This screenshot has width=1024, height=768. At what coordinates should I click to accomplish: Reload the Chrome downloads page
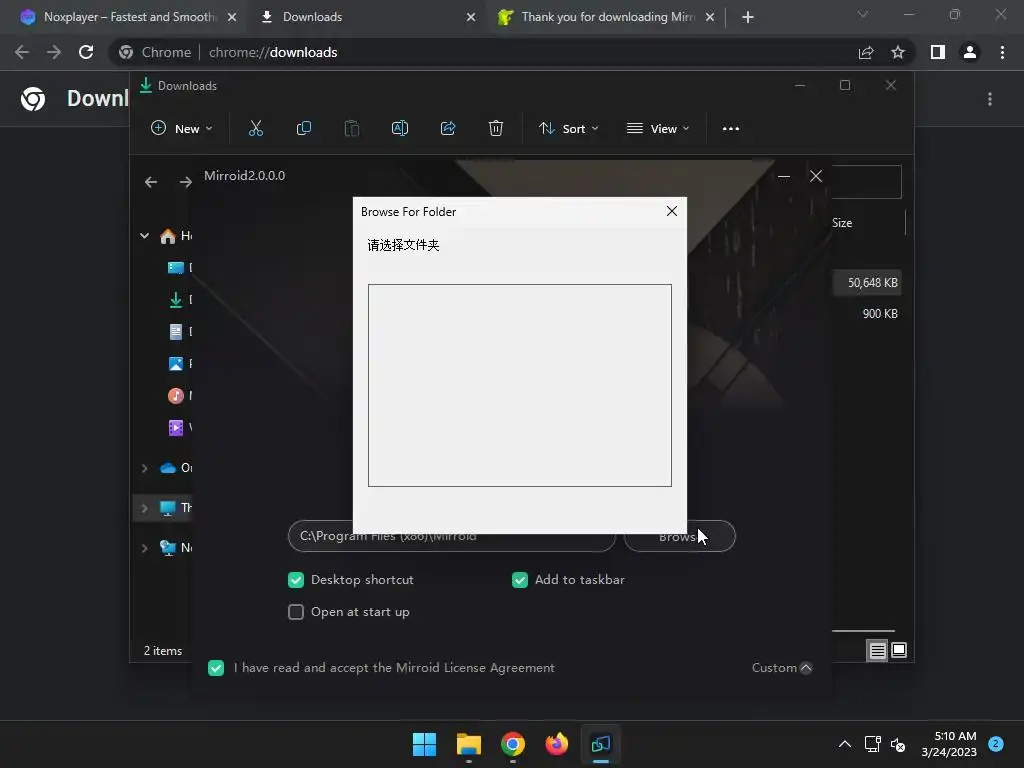pyautogui.click(x=86, y=52)
